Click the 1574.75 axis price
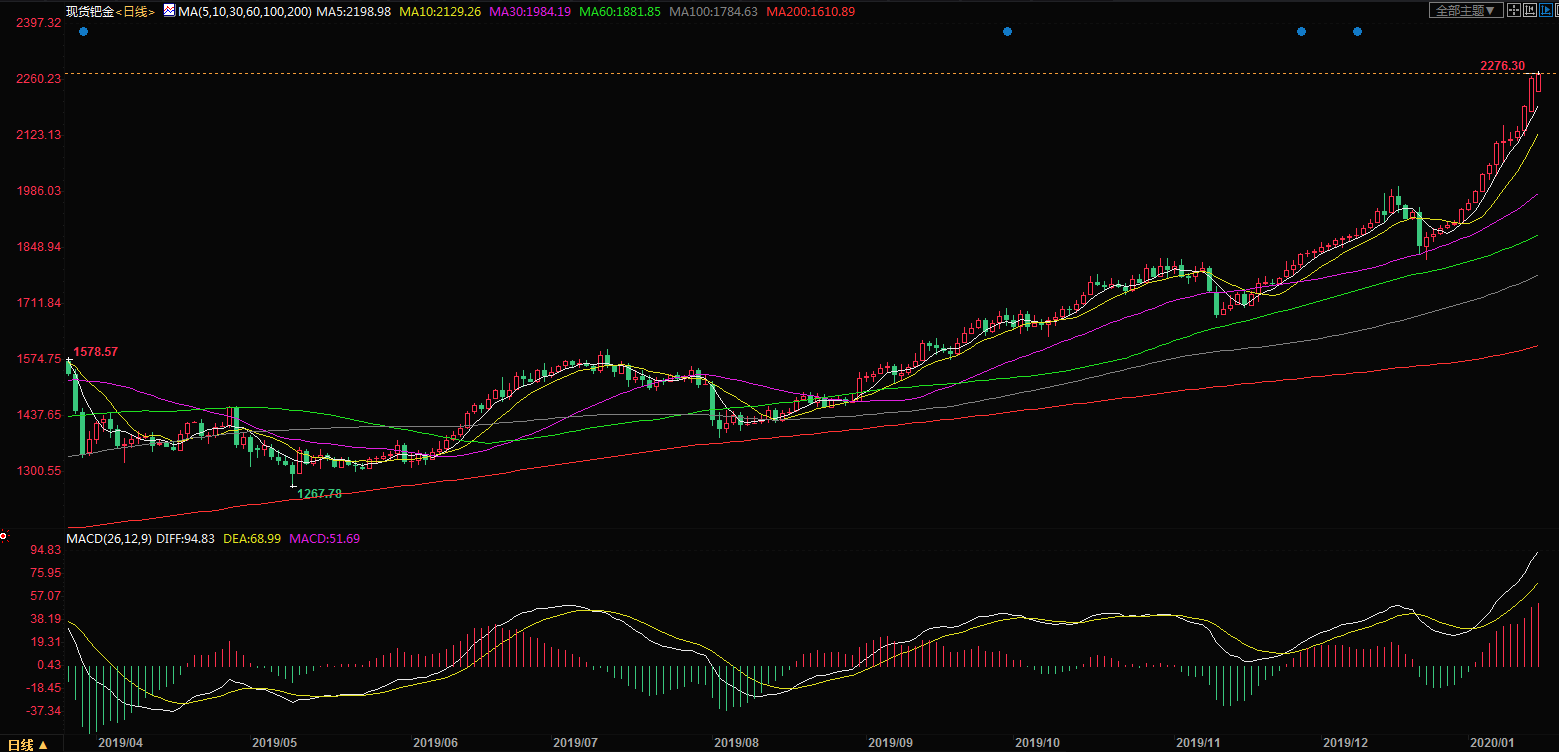Image resolution: width=1559 pixels, height=752 pixels. point(40,359)
